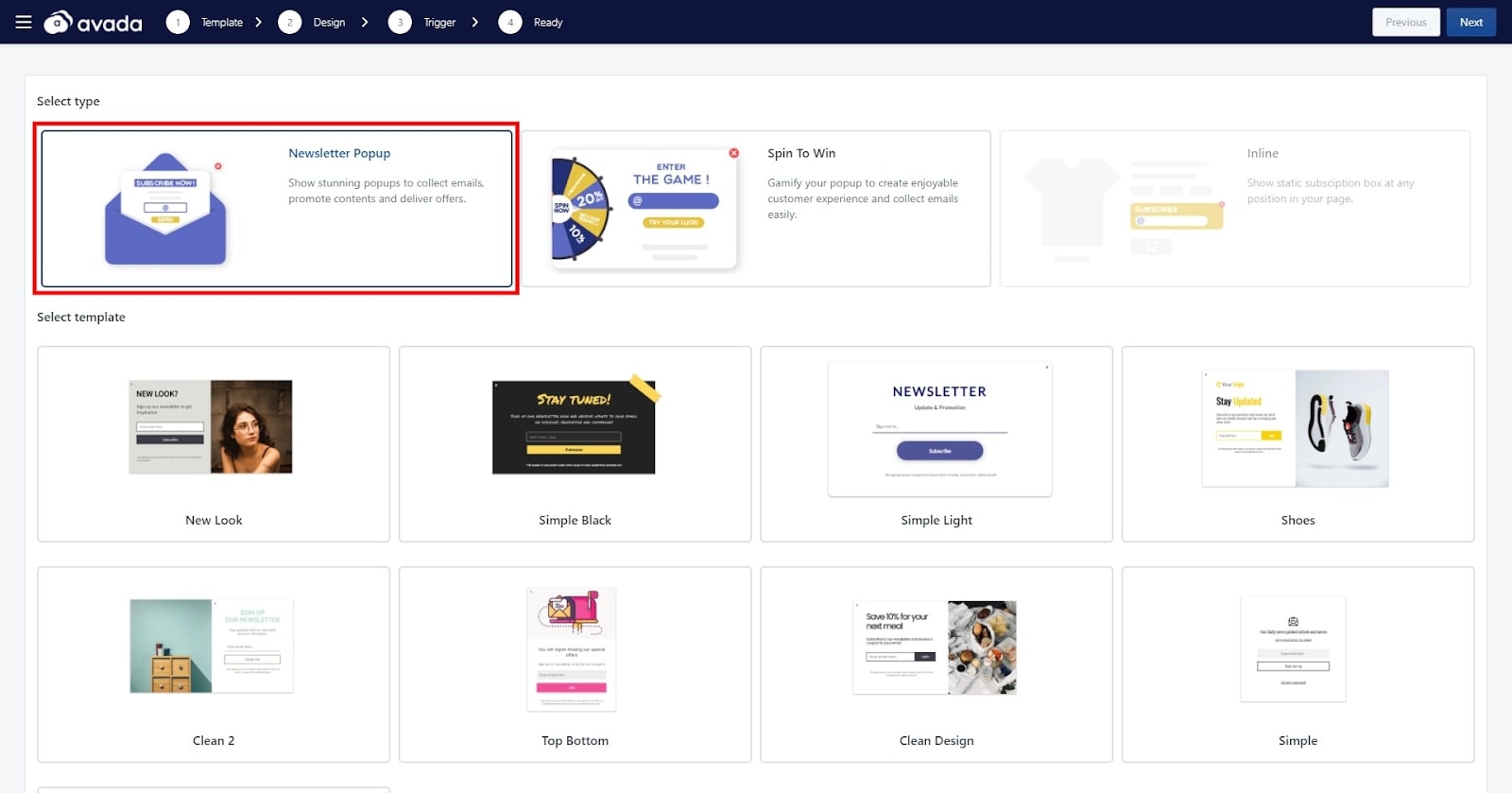The height and width of the screenshot is (793, 1512).
Task: Choose the Simple Black template
Action: 575,443
